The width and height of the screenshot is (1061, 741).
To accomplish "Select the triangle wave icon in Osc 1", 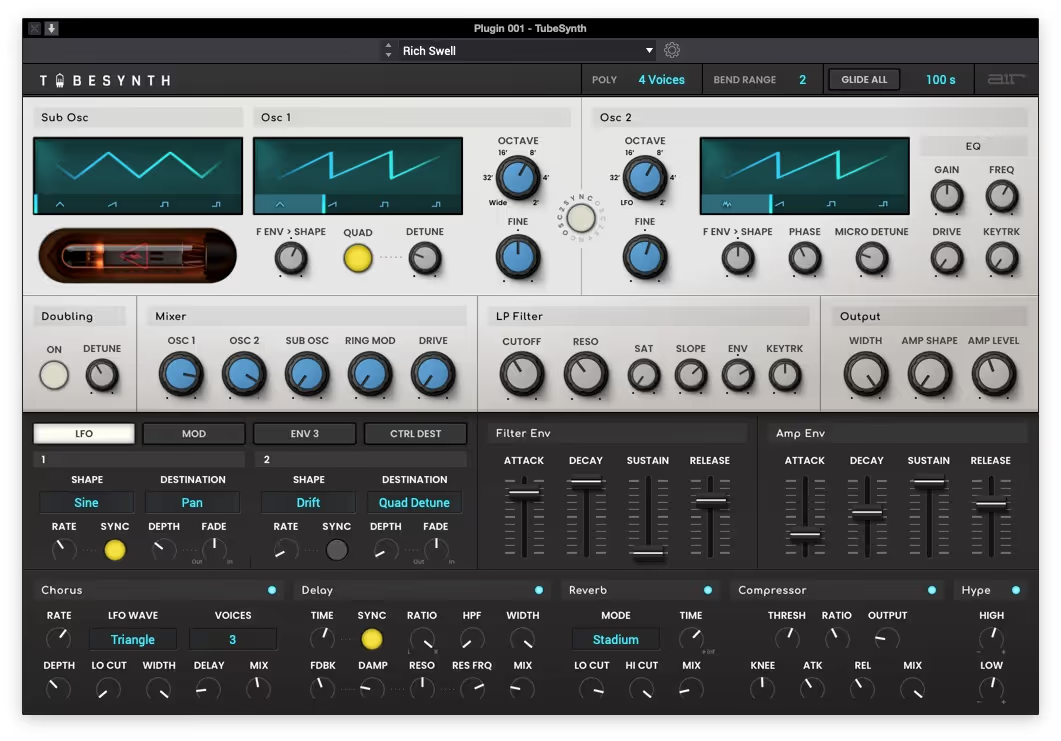I will tap(279, 204).
